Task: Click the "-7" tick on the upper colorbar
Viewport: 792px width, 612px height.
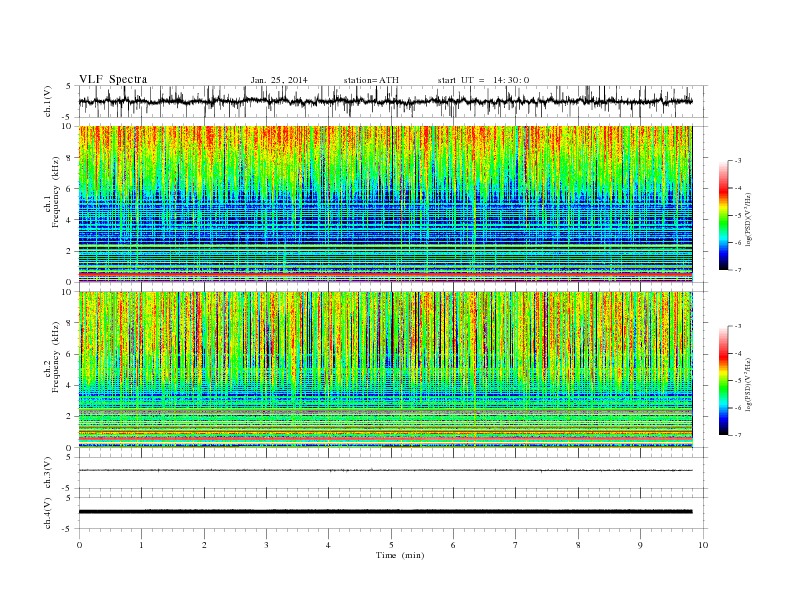Action: 738,270
